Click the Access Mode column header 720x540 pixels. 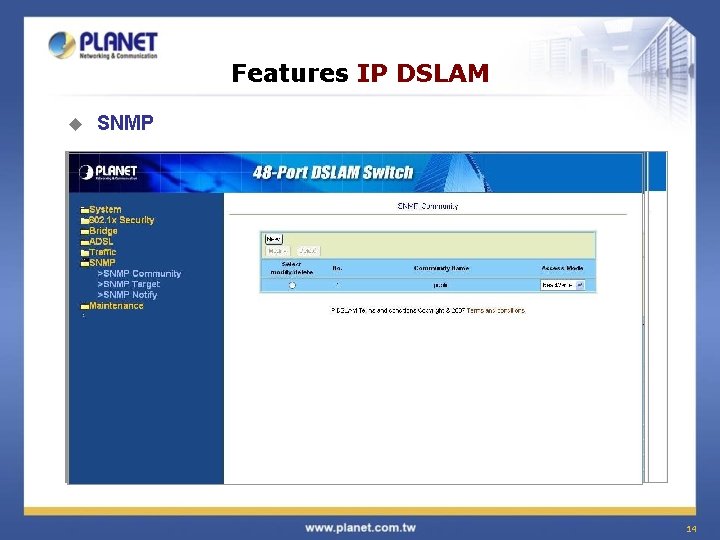562,268
